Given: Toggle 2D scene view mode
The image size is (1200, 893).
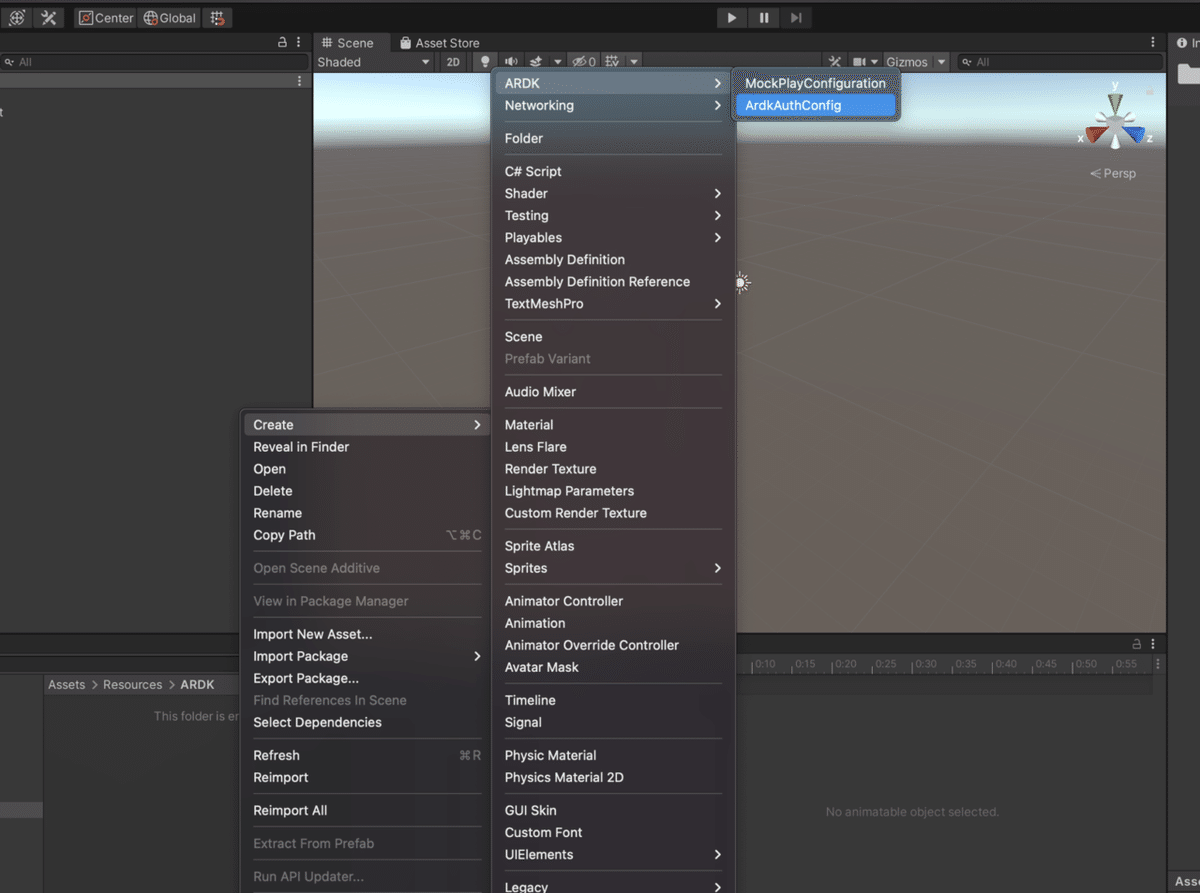Looking at the screenshot, I should click(453, 62).
